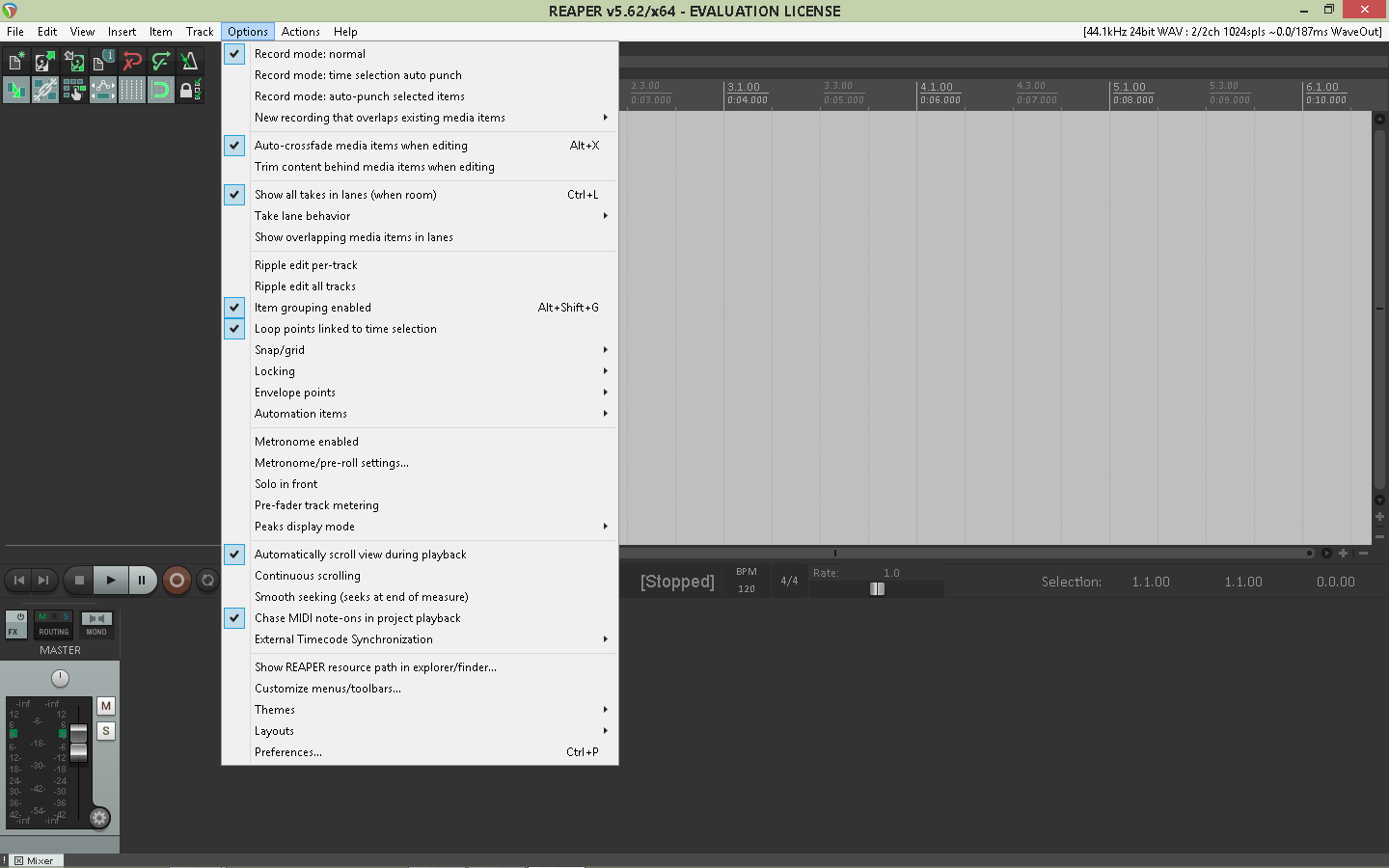
Task: Toggle Item grouping enabled option
Action: (420, 308)
